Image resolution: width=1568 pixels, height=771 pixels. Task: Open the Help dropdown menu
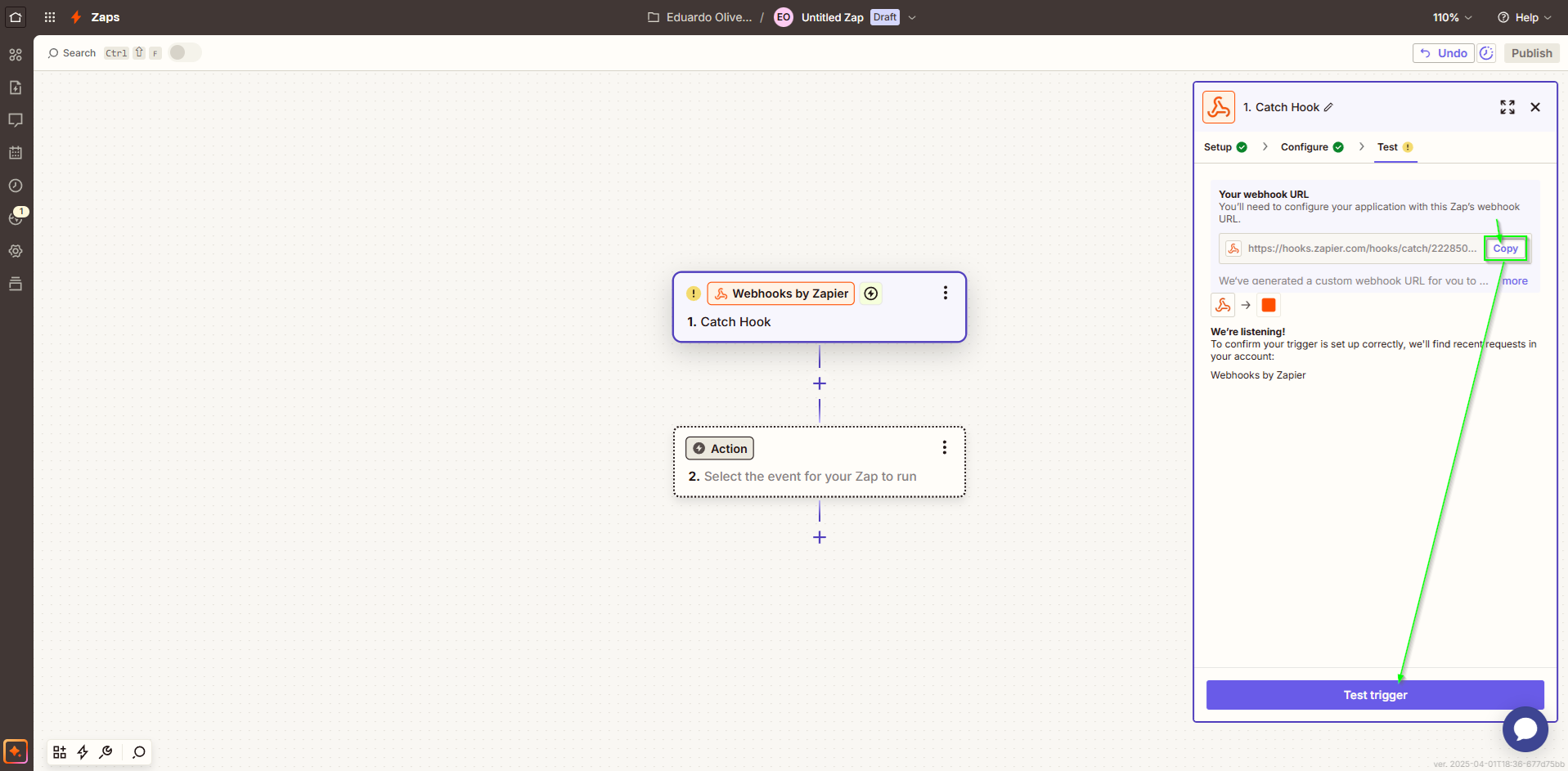pos(1525,17)
